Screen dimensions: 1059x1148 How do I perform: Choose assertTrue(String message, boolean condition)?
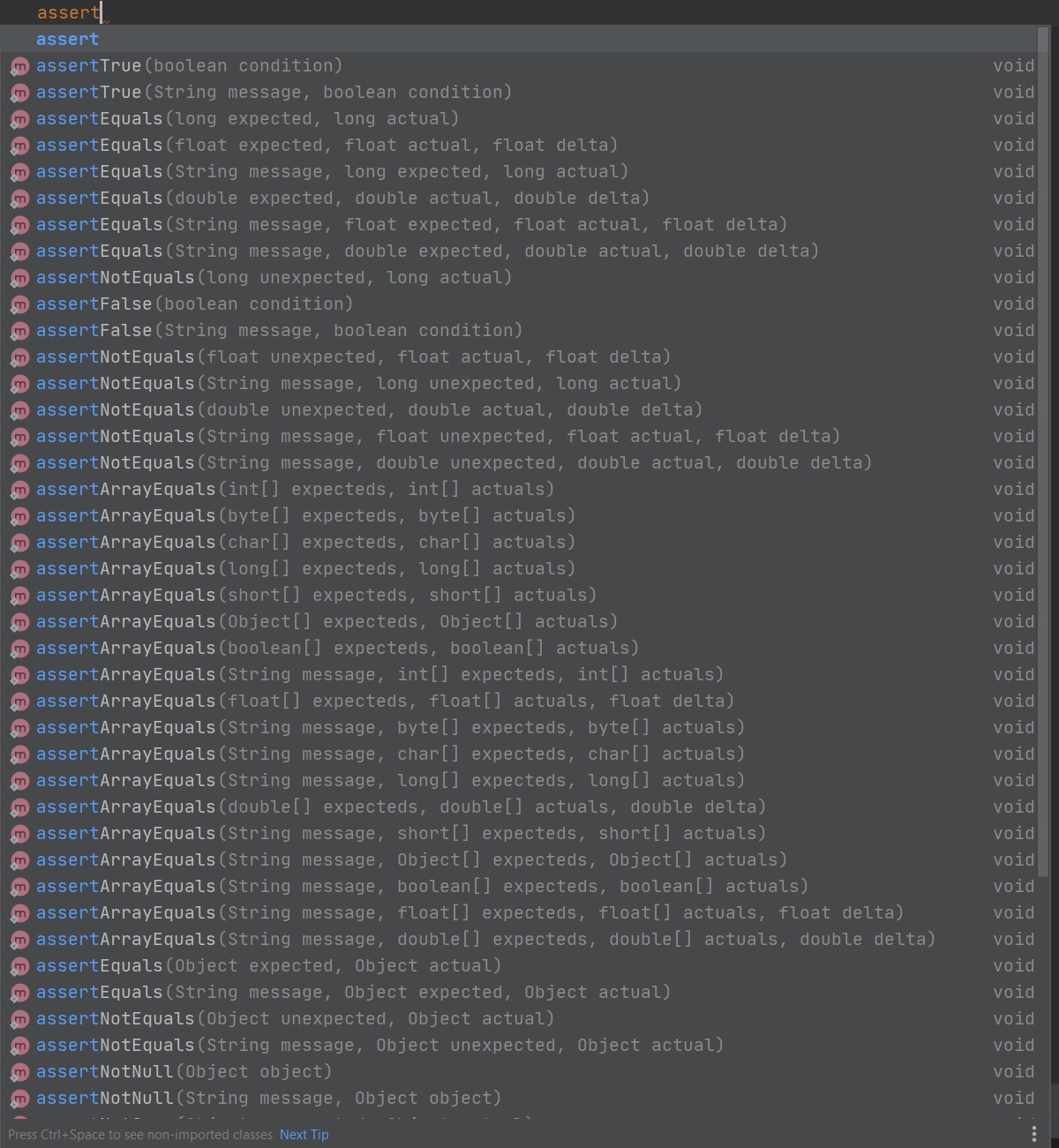click(x=274, y=93)
